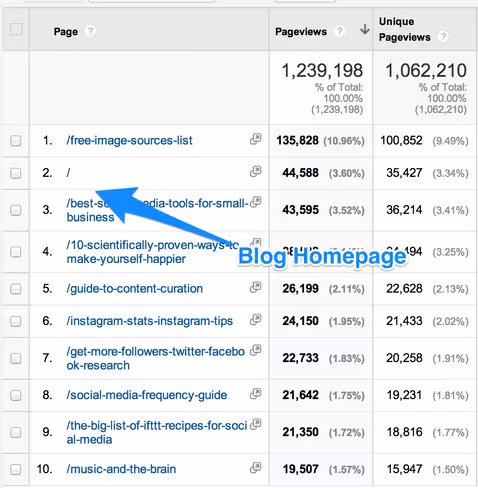The width and height of the screenshot is (478, 488).
Task: Open the /get-more-followers-twitter-facebook-research link
Action: 156,358
